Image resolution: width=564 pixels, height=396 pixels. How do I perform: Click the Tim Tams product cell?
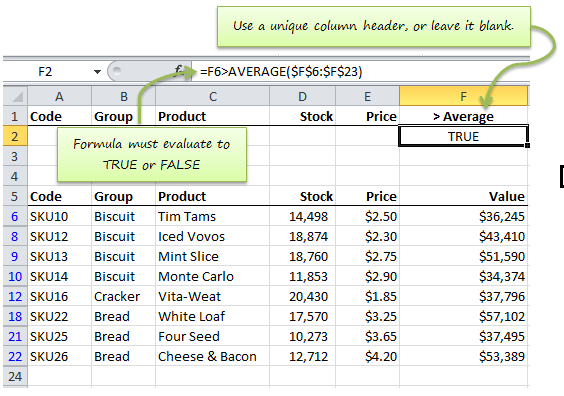213,217
